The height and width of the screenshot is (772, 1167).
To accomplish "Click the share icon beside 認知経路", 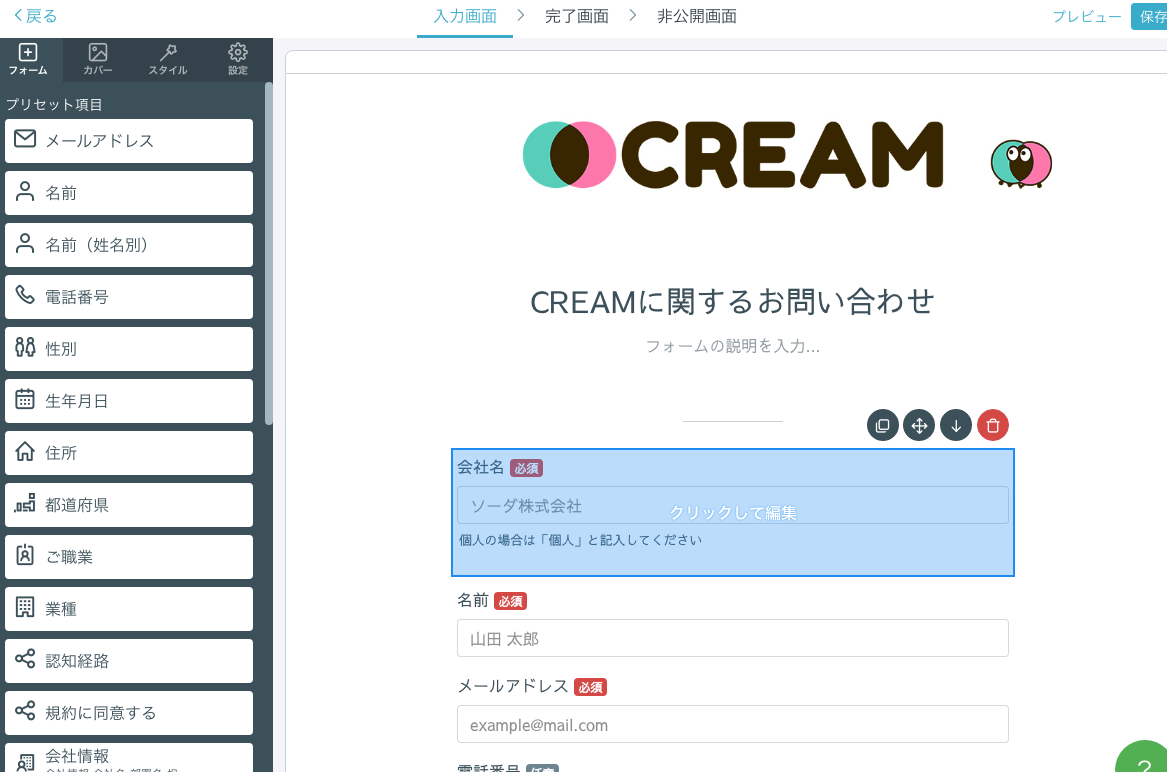I will pos(25,659).
